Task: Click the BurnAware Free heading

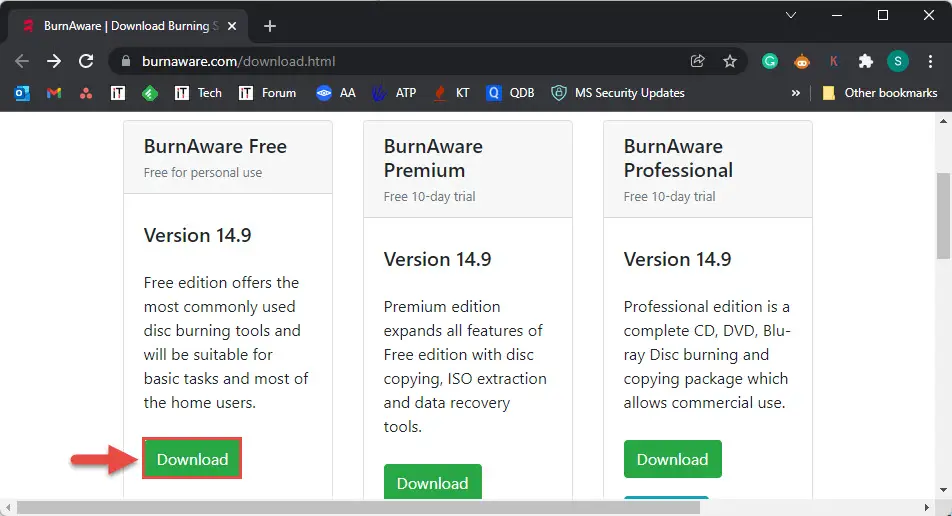Action: click(x=215, y=146)
